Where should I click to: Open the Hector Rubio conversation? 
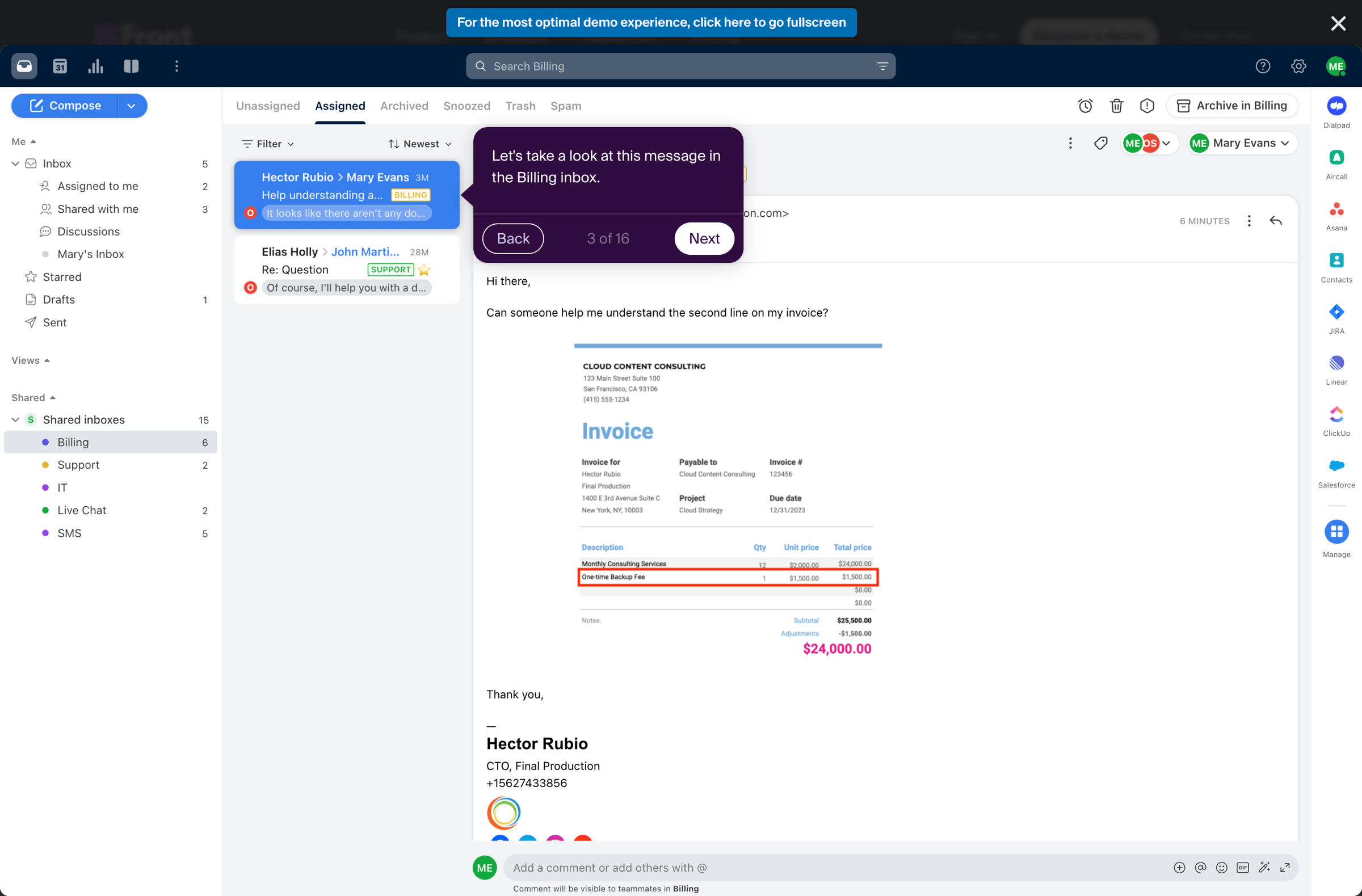click(x=347, y=195)
